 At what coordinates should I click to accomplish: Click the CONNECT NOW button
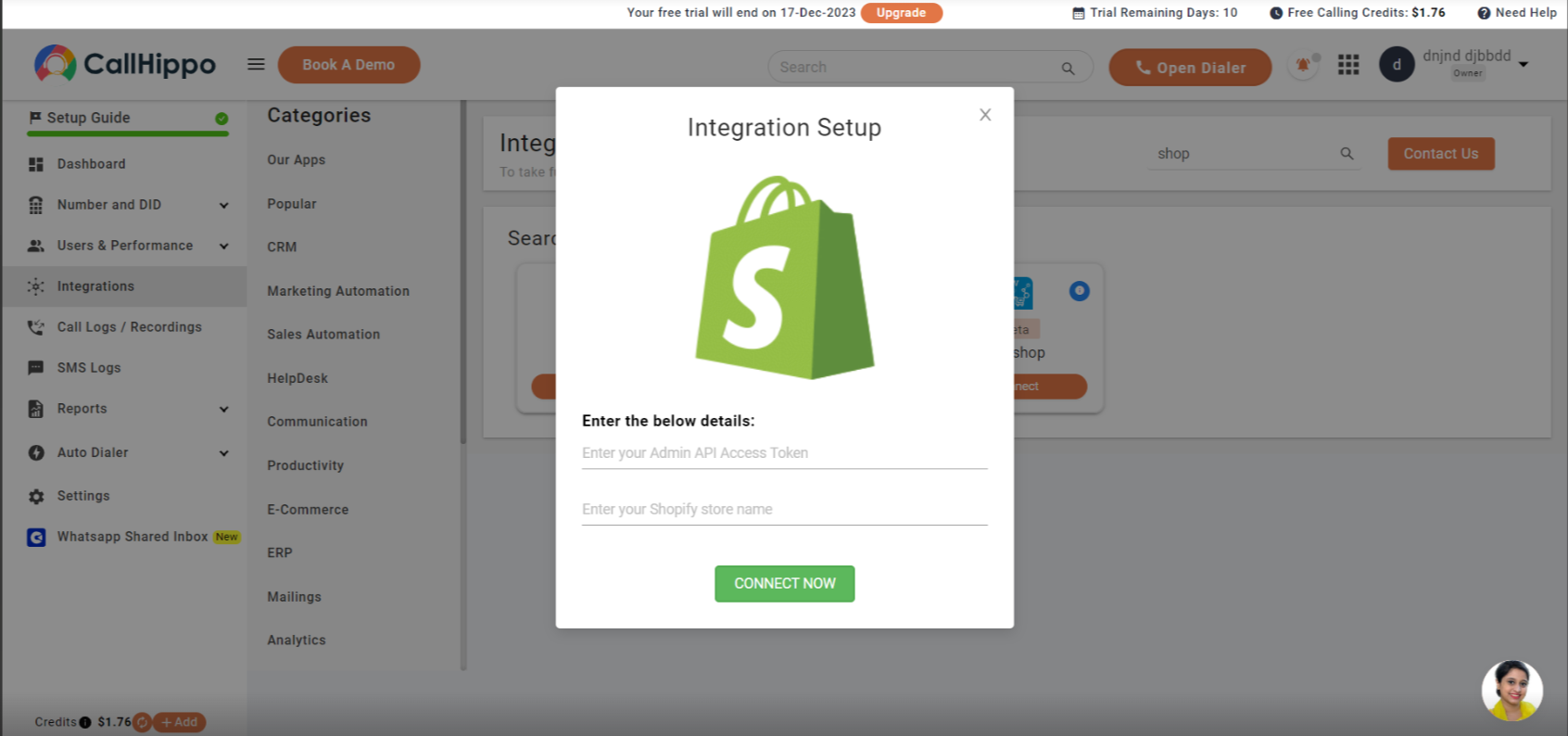pyautogui.click(x=784, y=584)
